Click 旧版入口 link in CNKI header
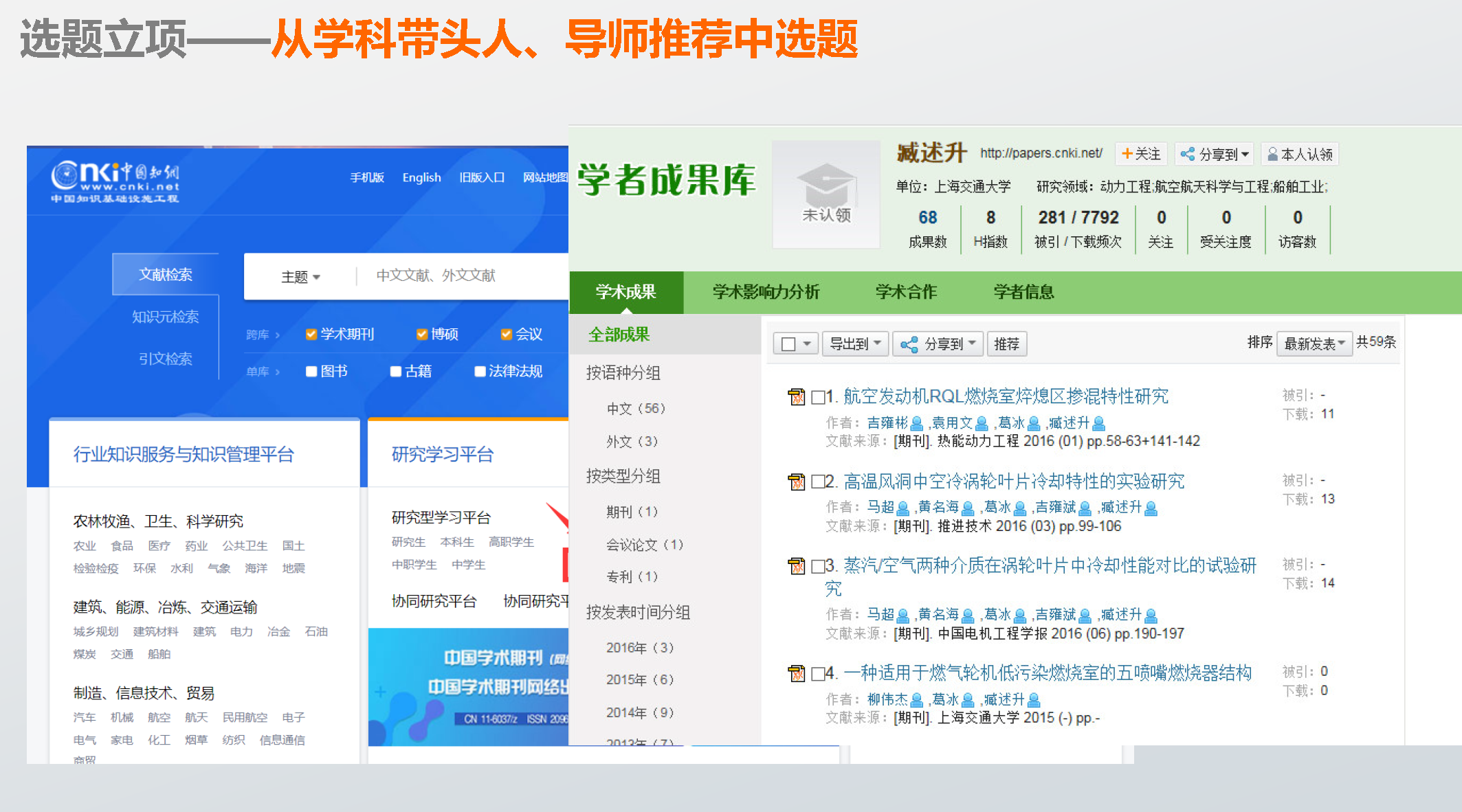This screenshot has width=1462, height=812. click(x=482, y=177)
